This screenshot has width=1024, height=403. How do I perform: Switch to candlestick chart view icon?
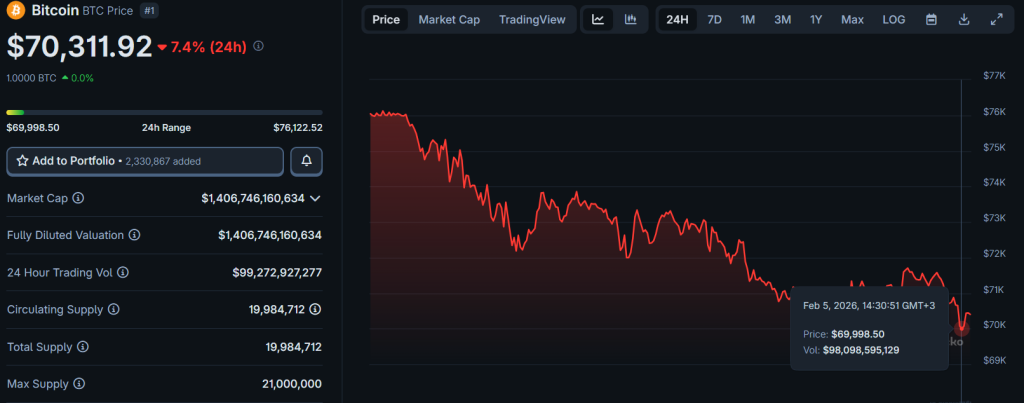pos(630,20)
